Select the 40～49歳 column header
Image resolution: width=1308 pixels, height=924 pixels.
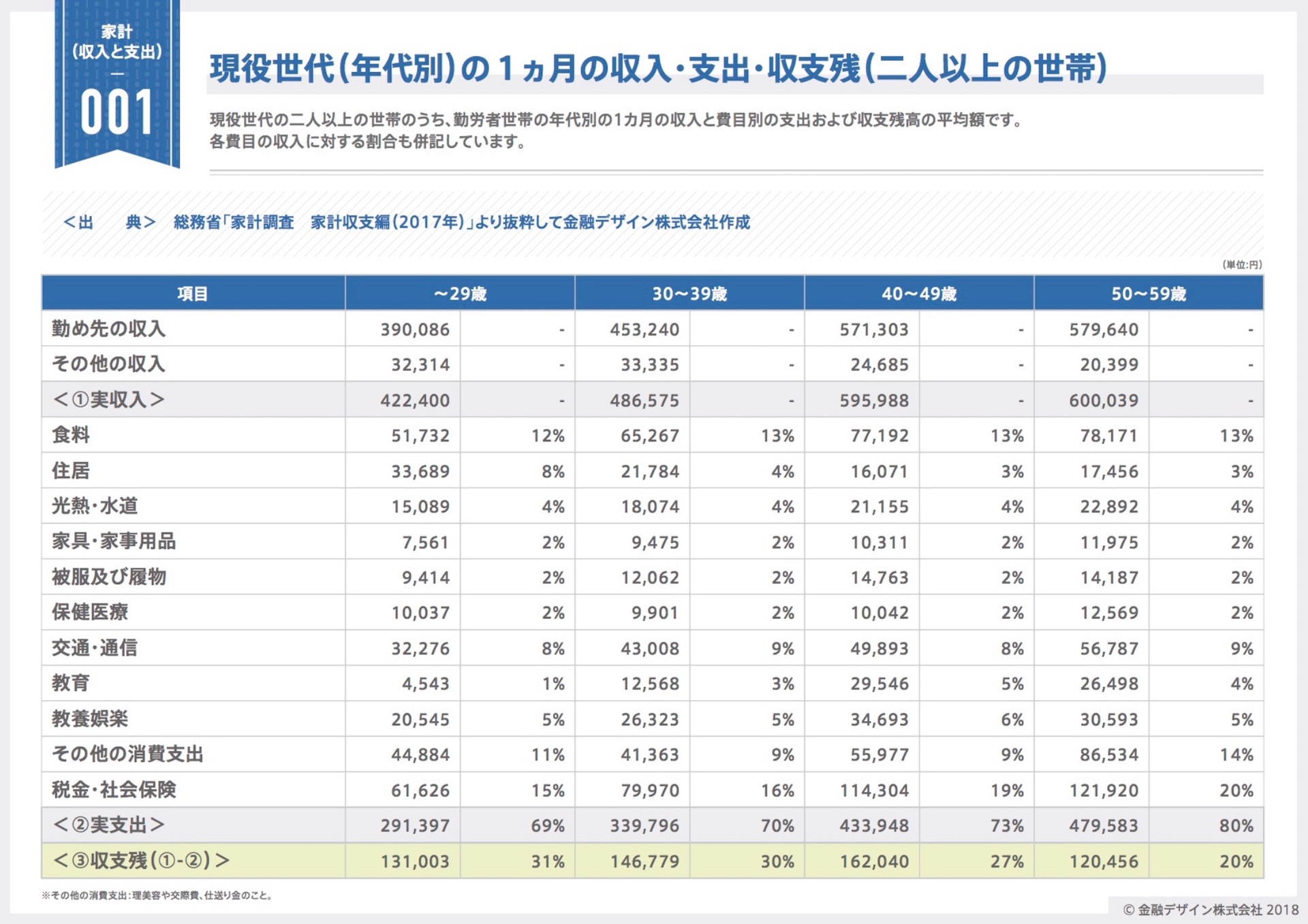[x=919, y=293]
